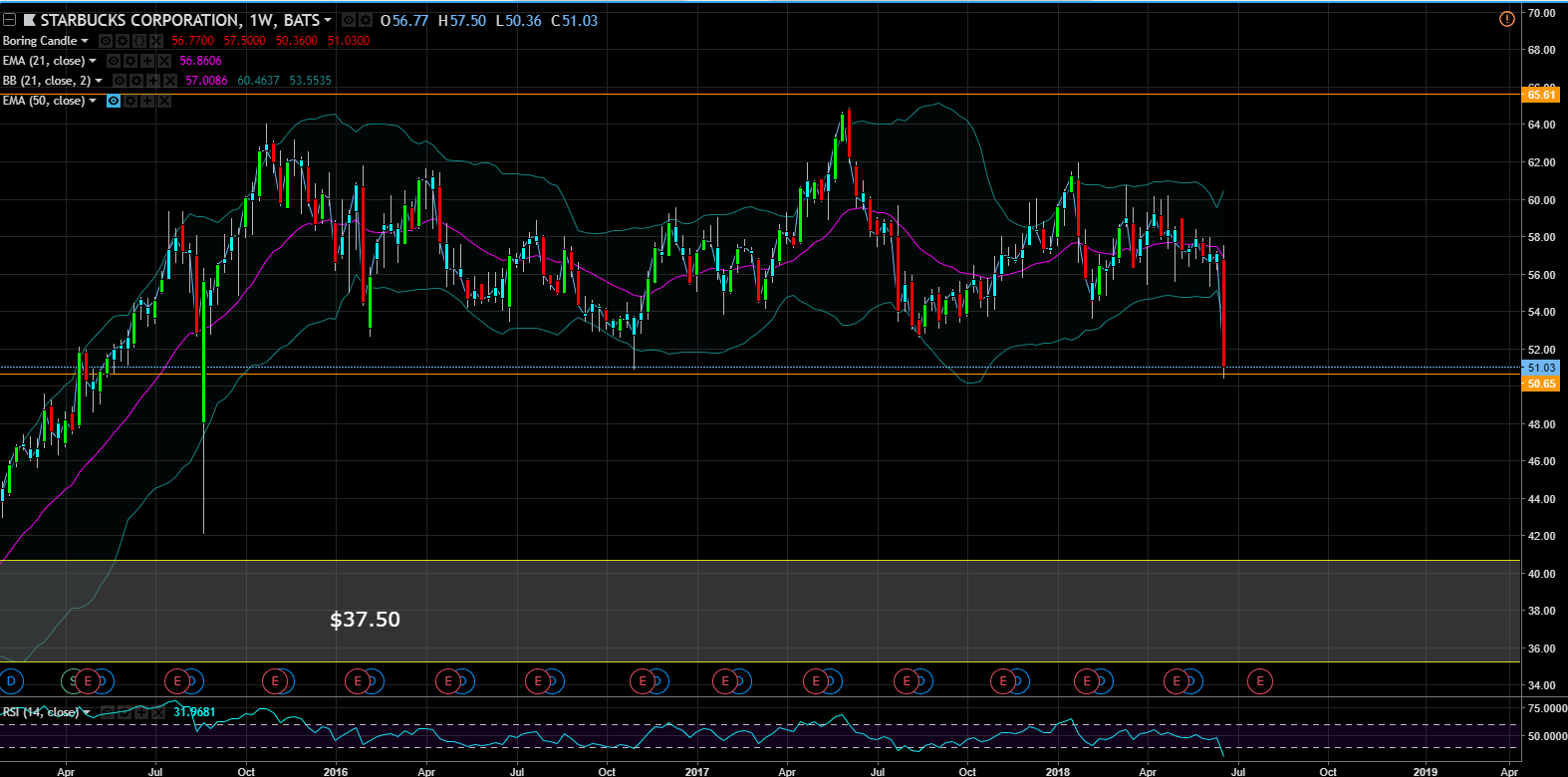
Task: Remove the EMA (50, close) indicator
Action: [x=164, y=101]
